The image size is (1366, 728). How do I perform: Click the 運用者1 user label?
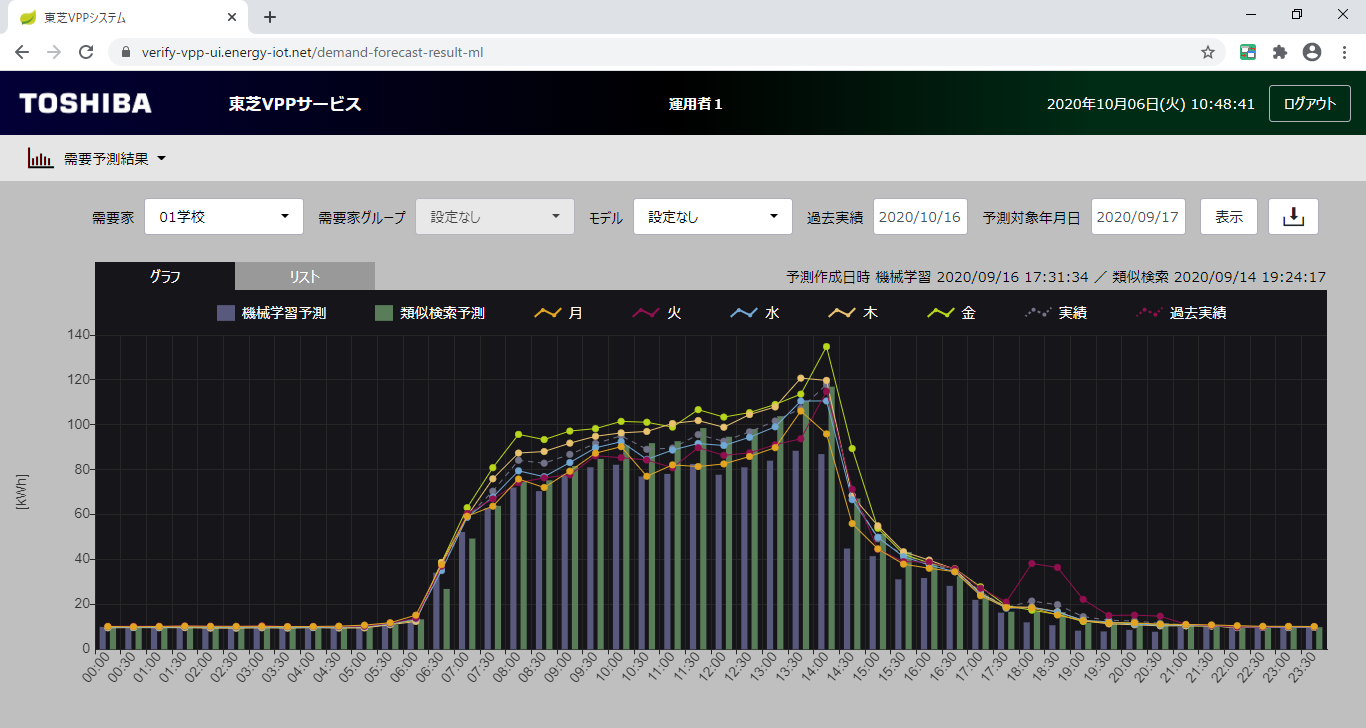coord(695,103)
